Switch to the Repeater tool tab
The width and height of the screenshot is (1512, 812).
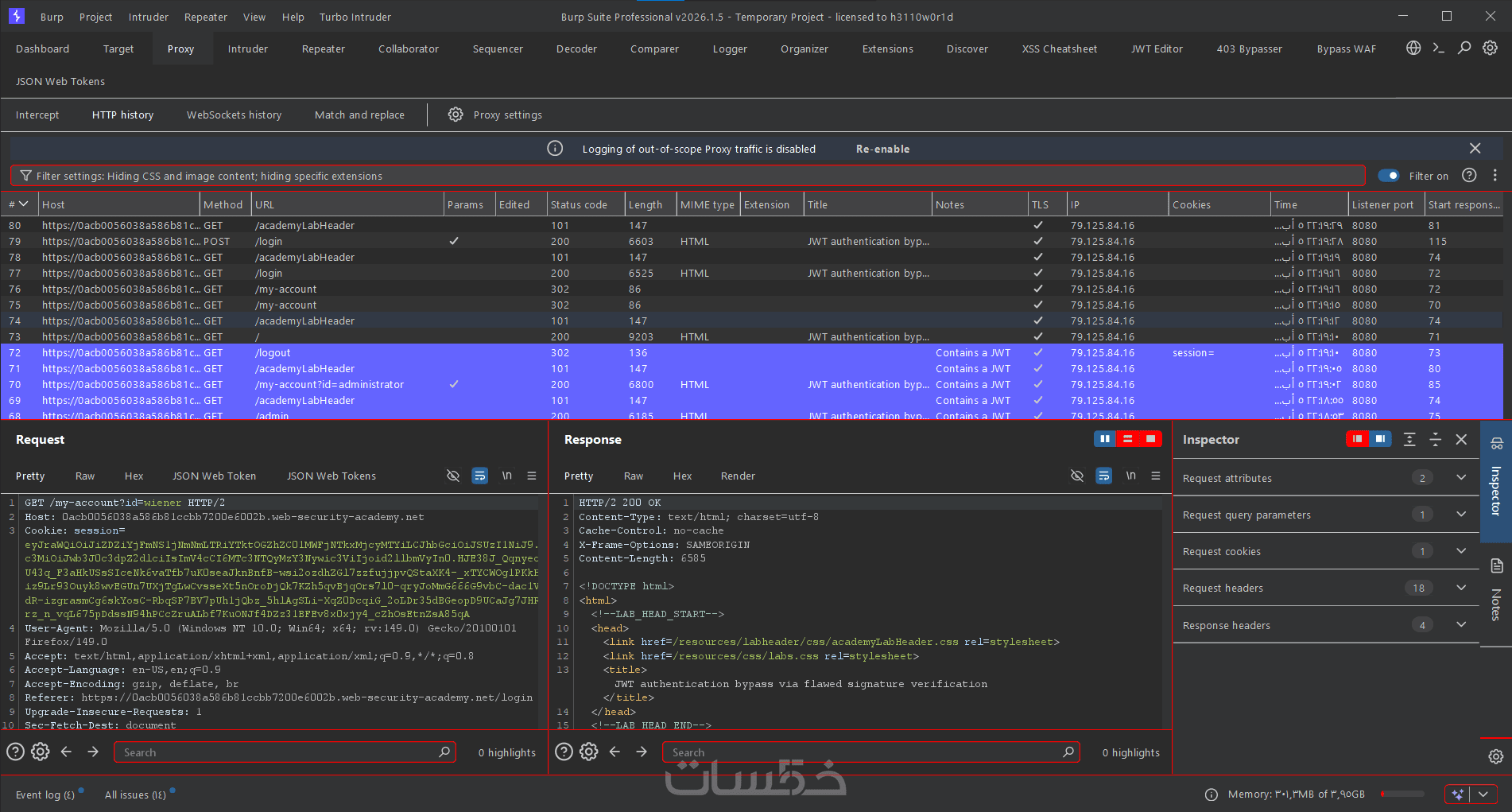coord(324,49)
